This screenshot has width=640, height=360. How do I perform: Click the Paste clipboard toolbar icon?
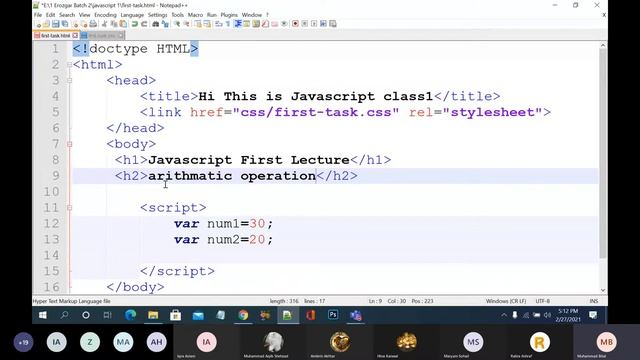point(123,24)
